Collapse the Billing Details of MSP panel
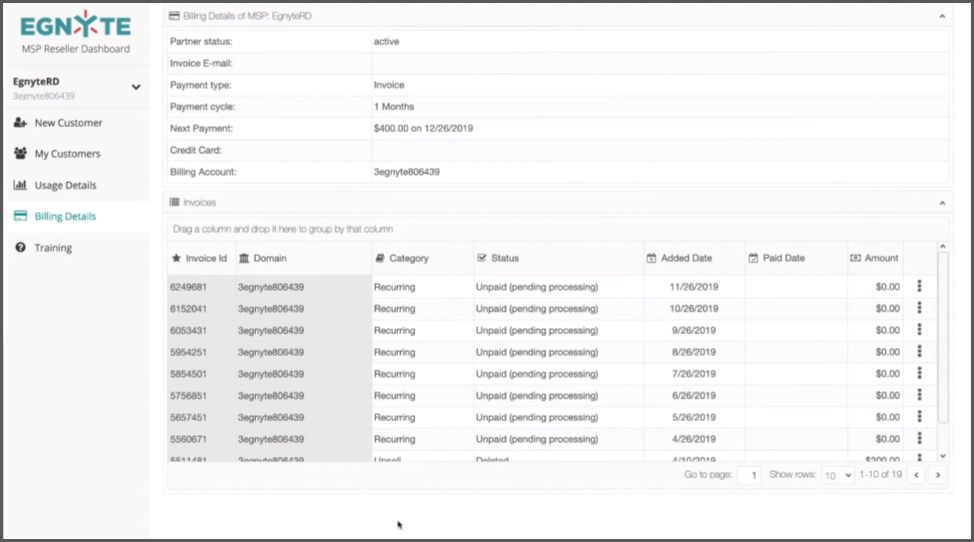This screenshot has width=974, height=542. (x=941, y=16)
